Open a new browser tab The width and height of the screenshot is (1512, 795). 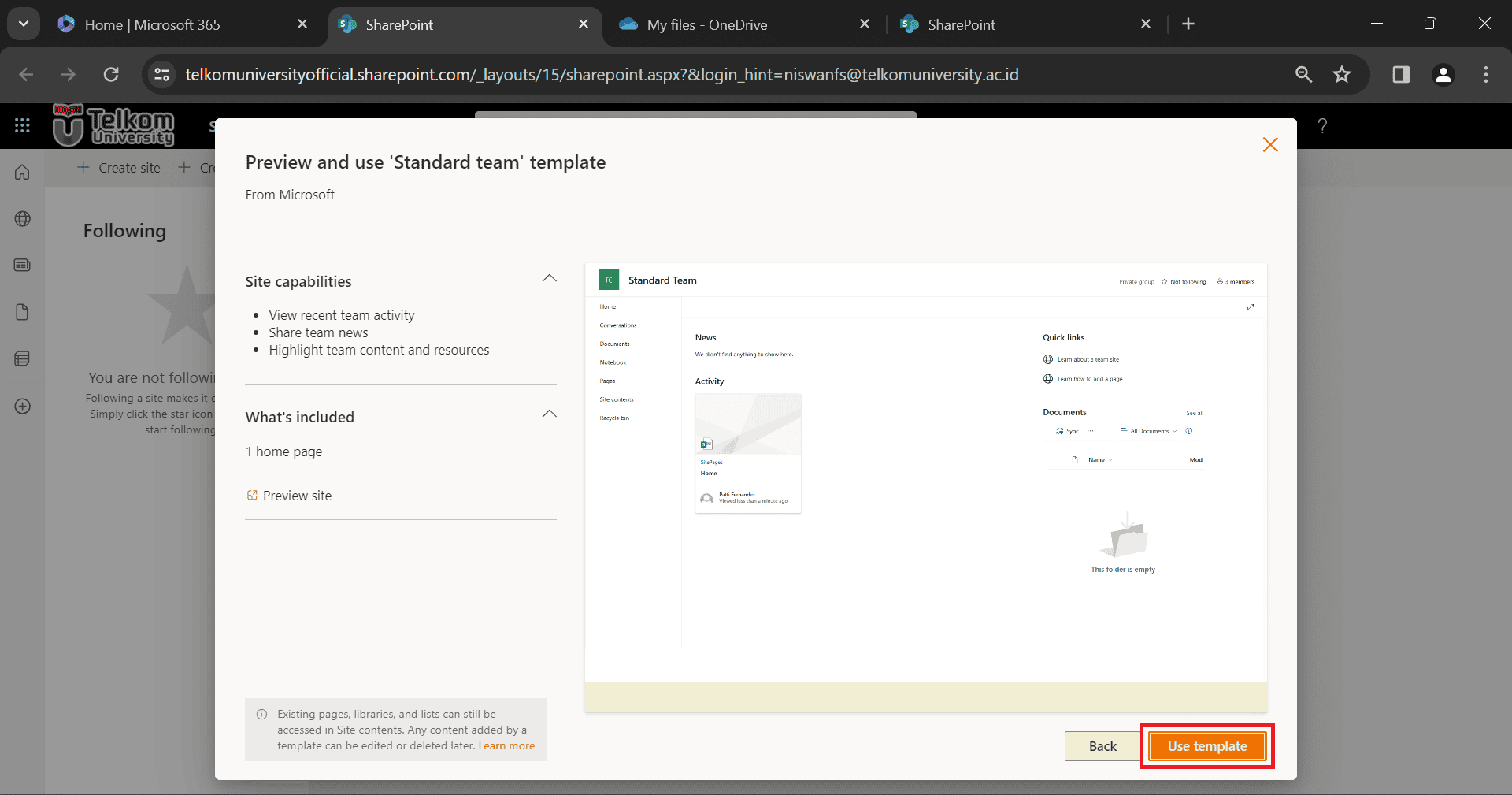click(1188, 24)
